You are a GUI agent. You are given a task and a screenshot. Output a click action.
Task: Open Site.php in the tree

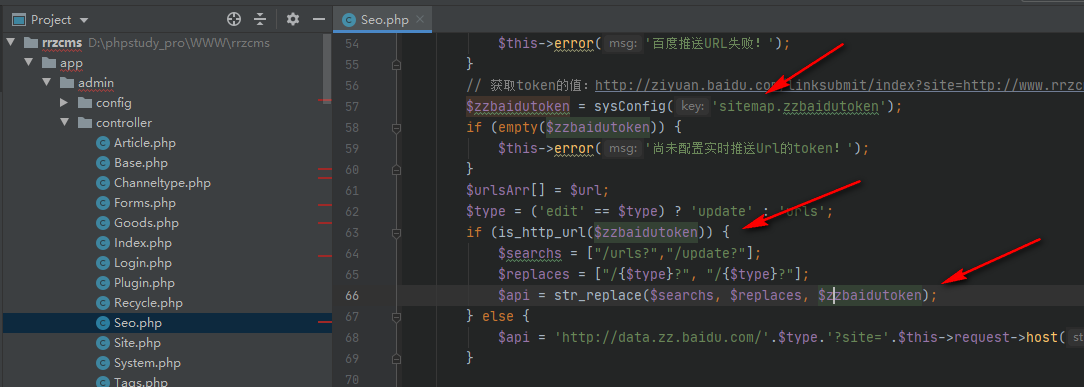[x=137, y=343]
